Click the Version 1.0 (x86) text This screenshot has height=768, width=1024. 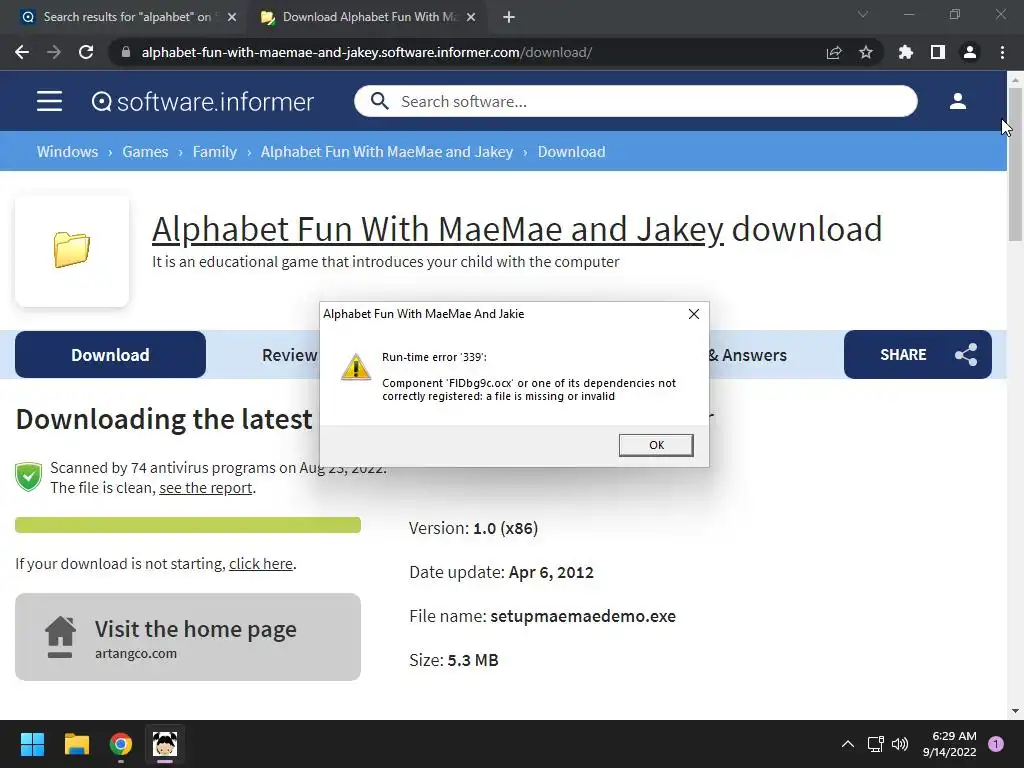click(x=473, y=528)
